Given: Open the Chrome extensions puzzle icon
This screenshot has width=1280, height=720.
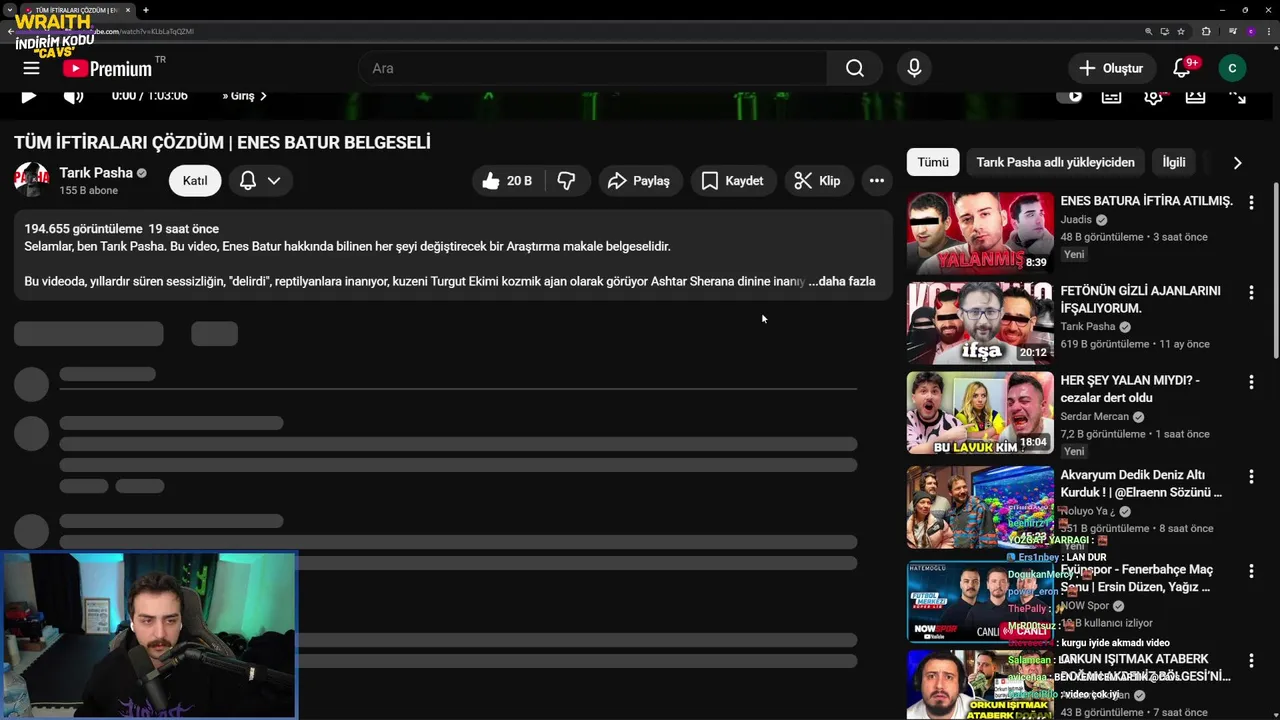Looking at the screenshot, I should pos(1206,31).
